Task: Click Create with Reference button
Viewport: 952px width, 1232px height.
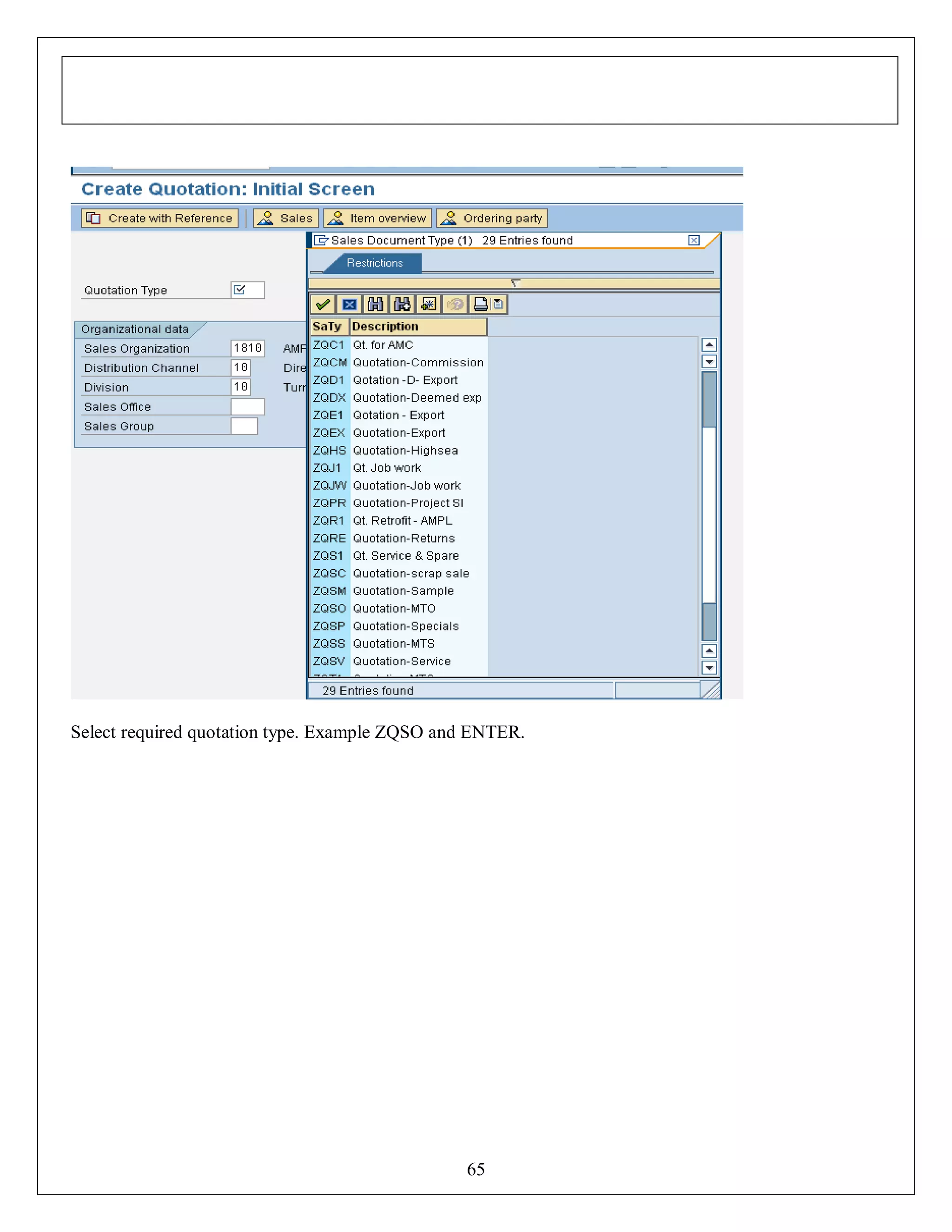Action: [159, 219]
